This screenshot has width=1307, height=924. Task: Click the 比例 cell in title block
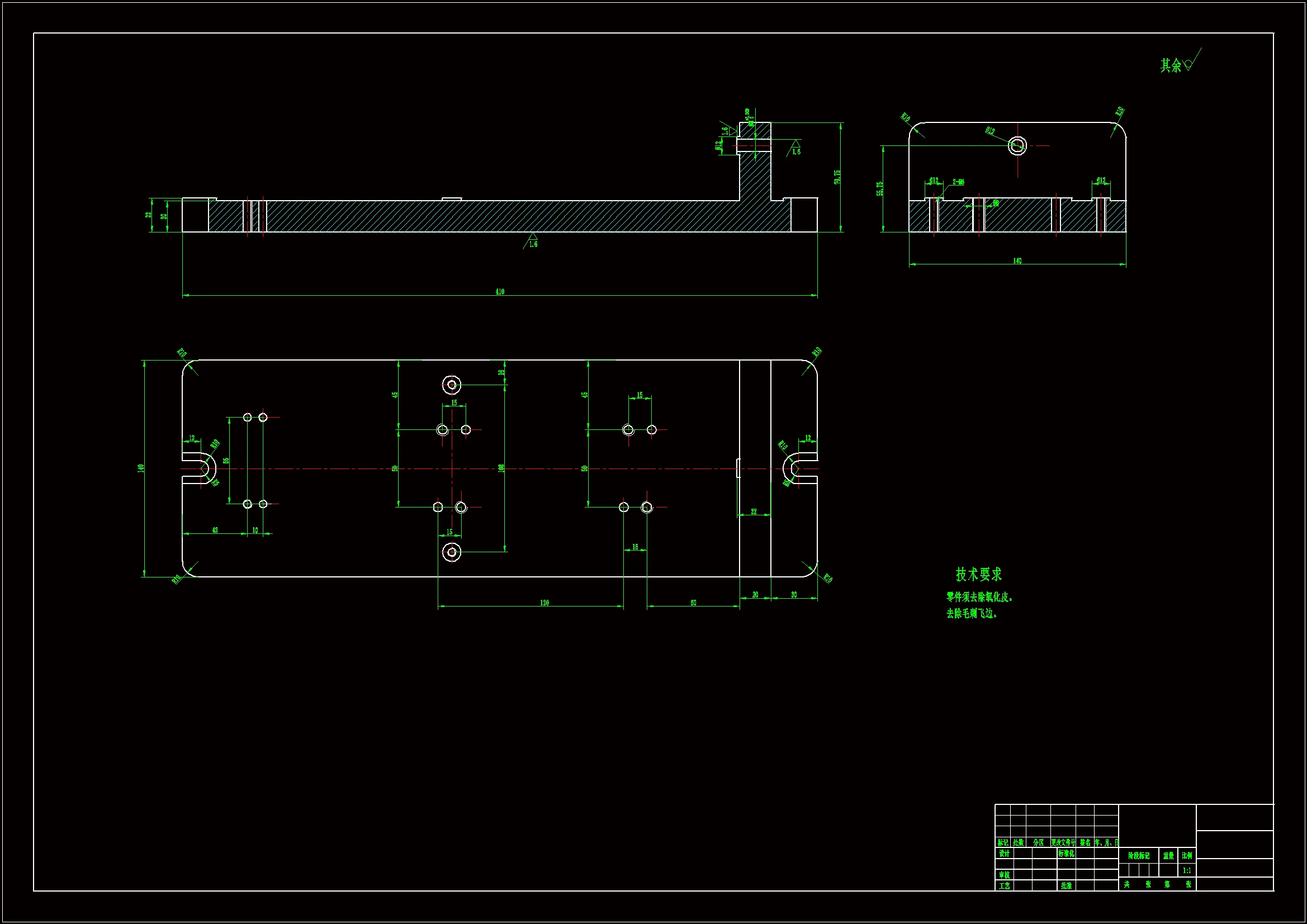pos(1187,856)
